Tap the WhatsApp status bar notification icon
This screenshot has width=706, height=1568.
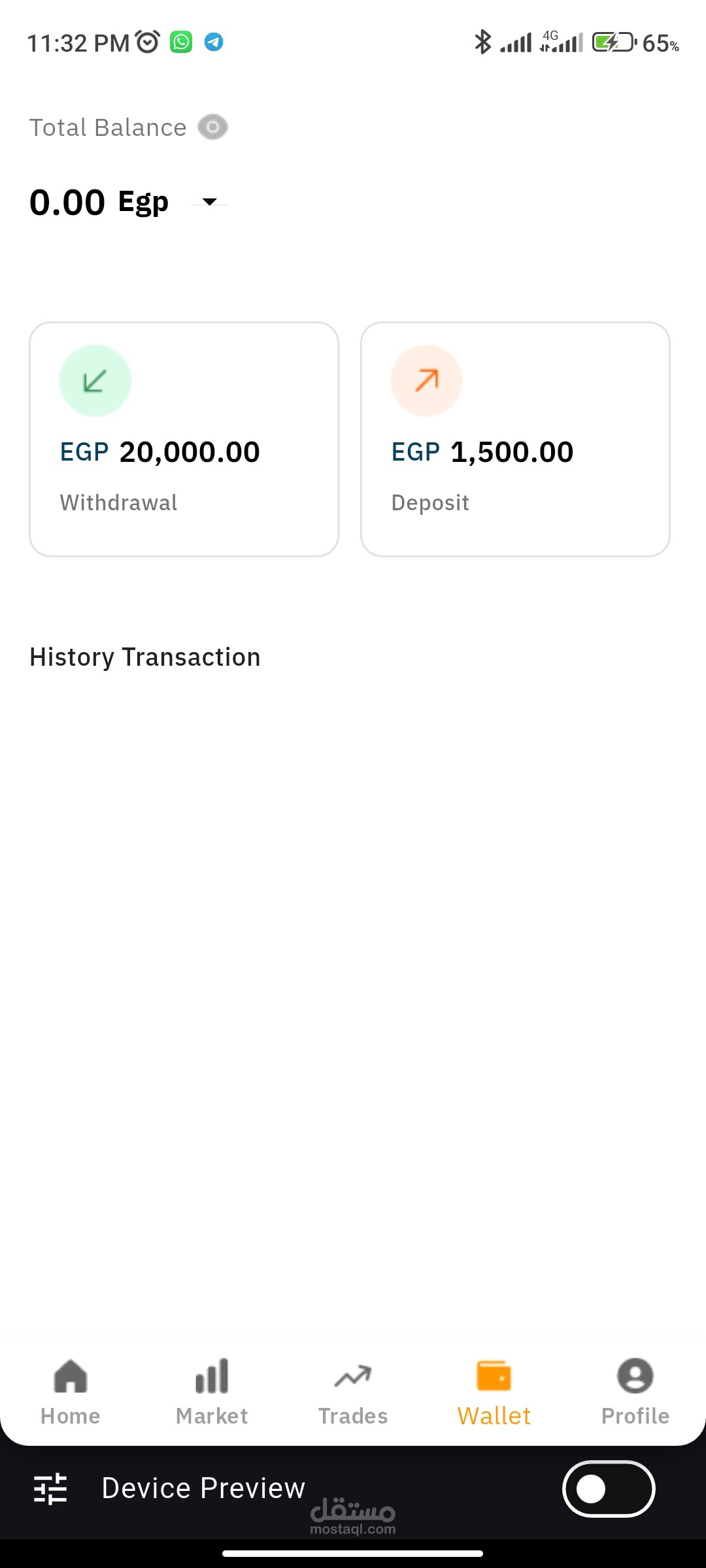pyautogui.click(x=181, y=42)
